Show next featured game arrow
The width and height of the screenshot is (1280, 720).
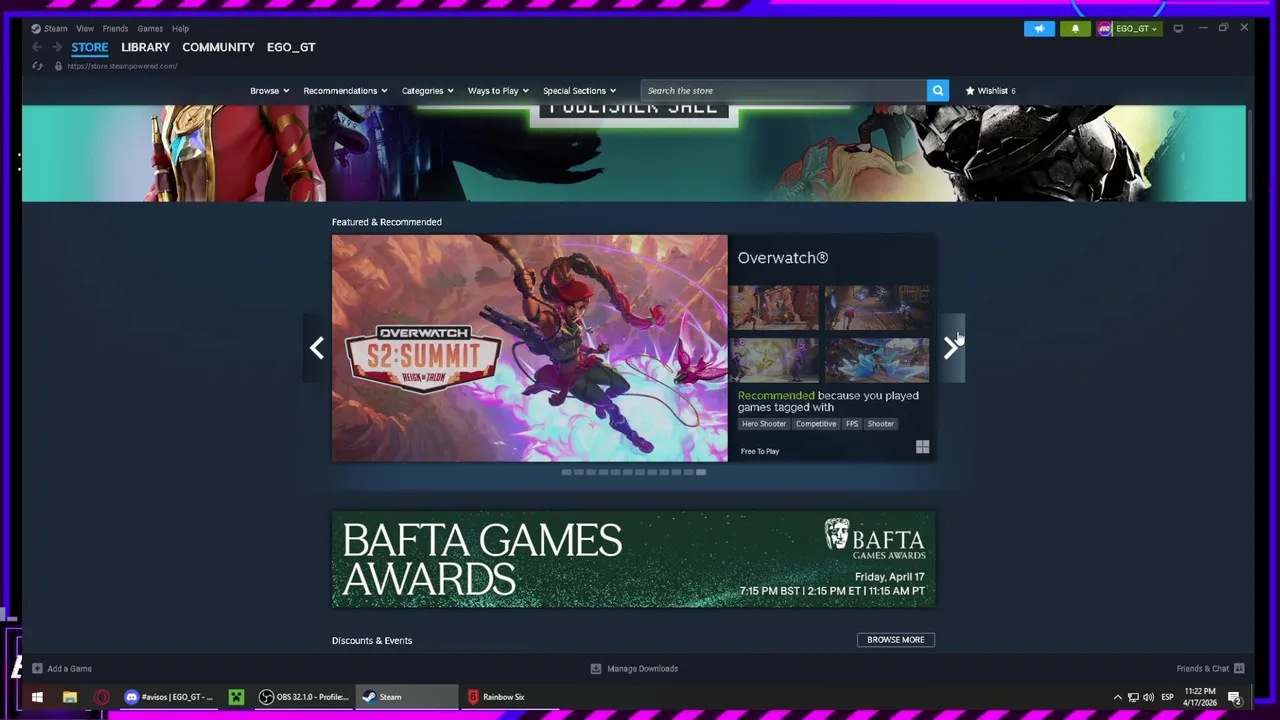[951, 347]
